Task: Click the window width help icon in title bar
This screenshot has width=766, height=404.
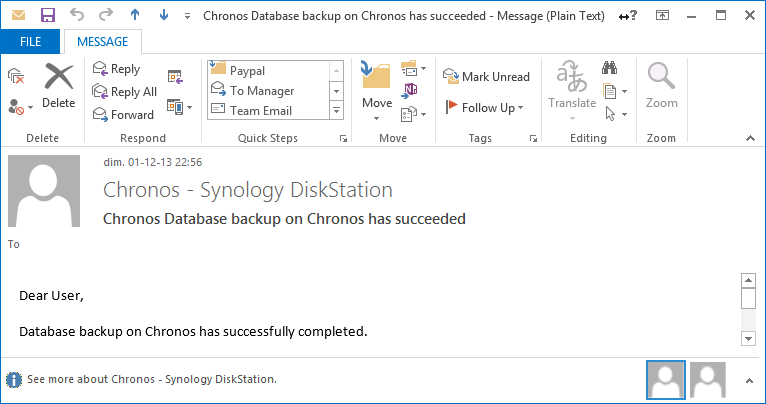Action: 628,16
